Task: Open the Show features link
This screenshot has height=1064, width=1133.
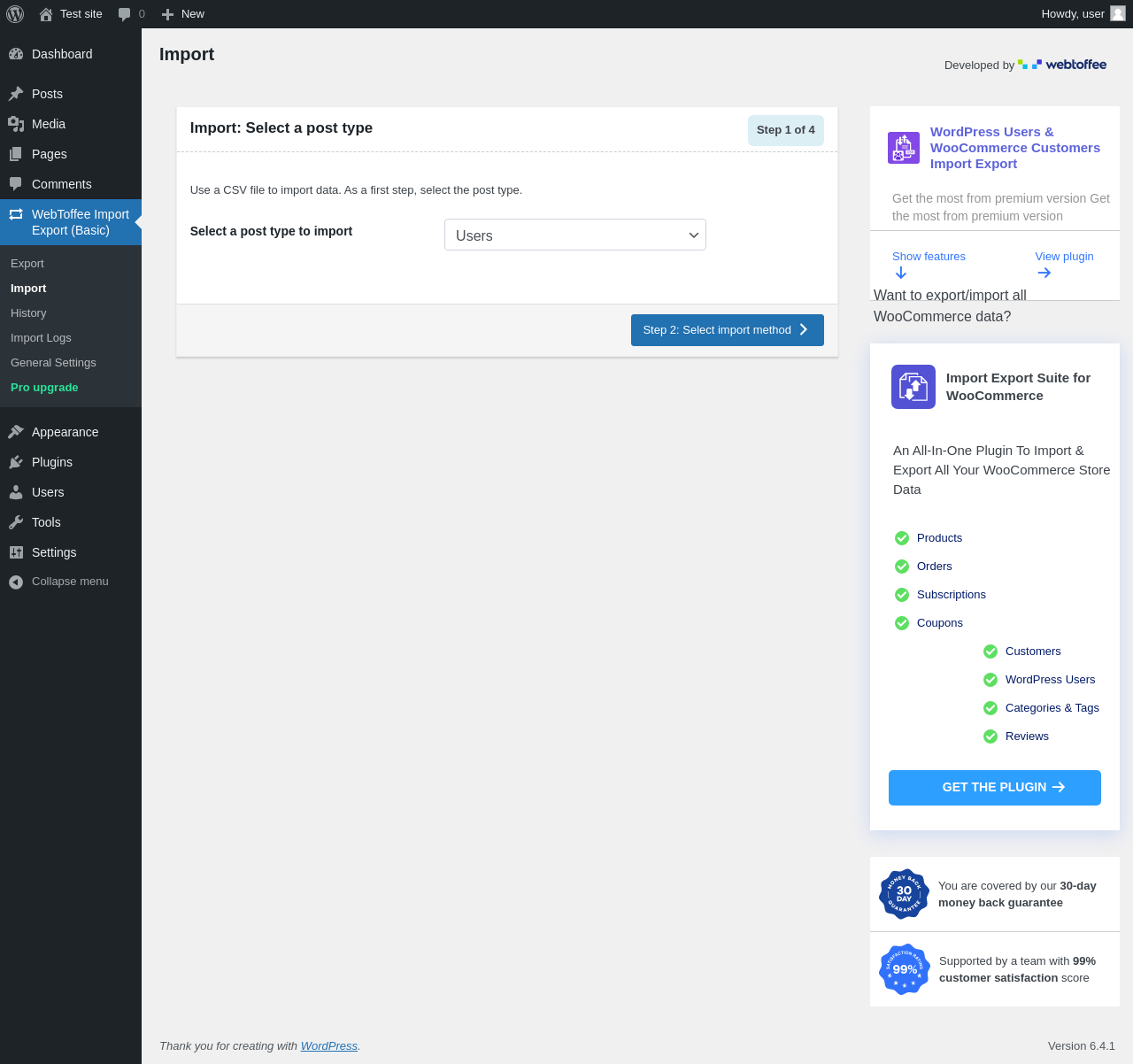Action: (x=929, y=257)
